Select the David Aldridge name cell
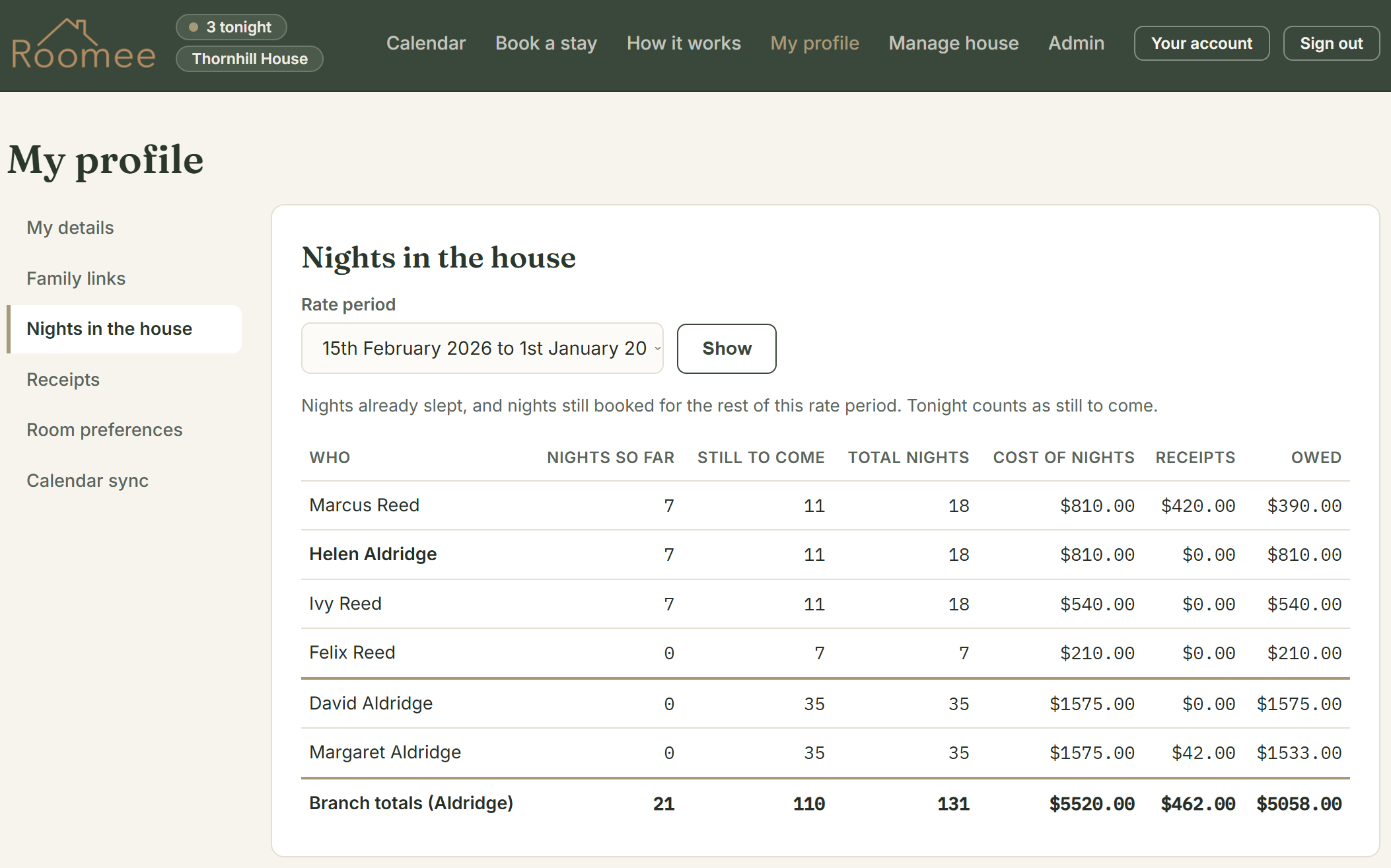The height and width of the screenshot is (868, 1391). coord(371,704)
